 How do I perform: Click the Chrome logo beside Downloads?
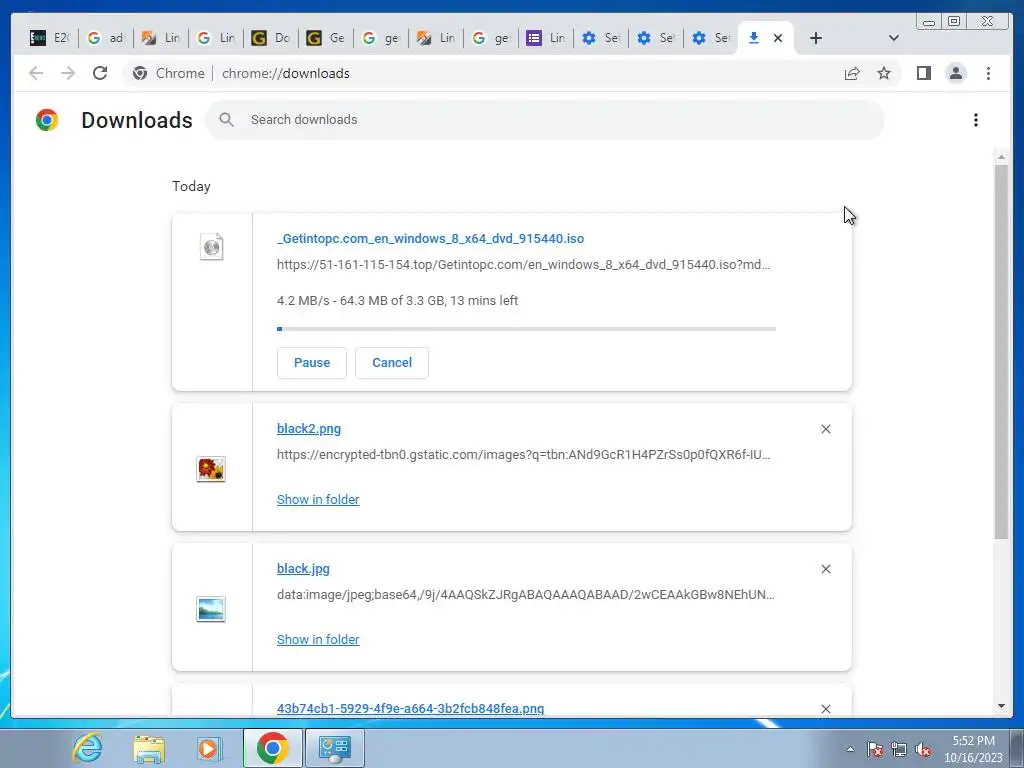tap(47, 120)
